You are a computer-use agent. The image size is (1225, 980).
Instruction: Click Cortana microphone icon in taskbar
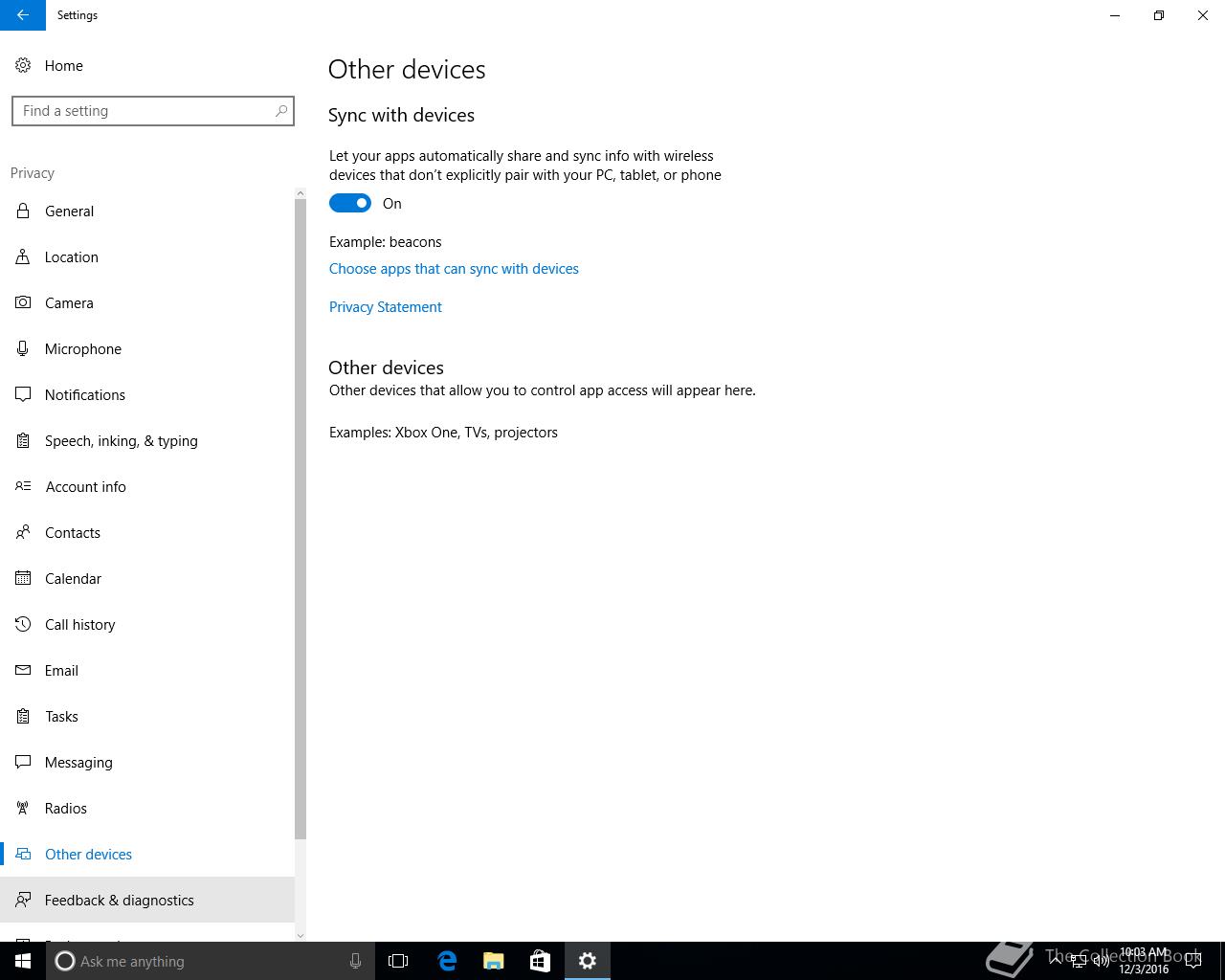click(x=355, y=961)
